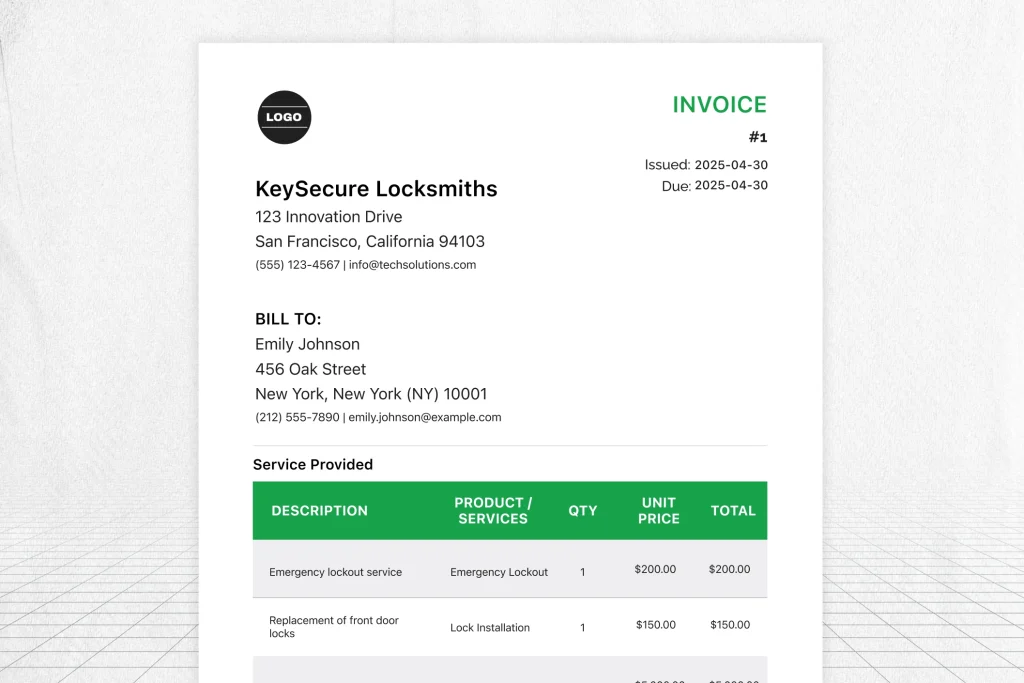Select the invoice number #1
Viewport: 1024px width, 683px height.
pos(758,138)
